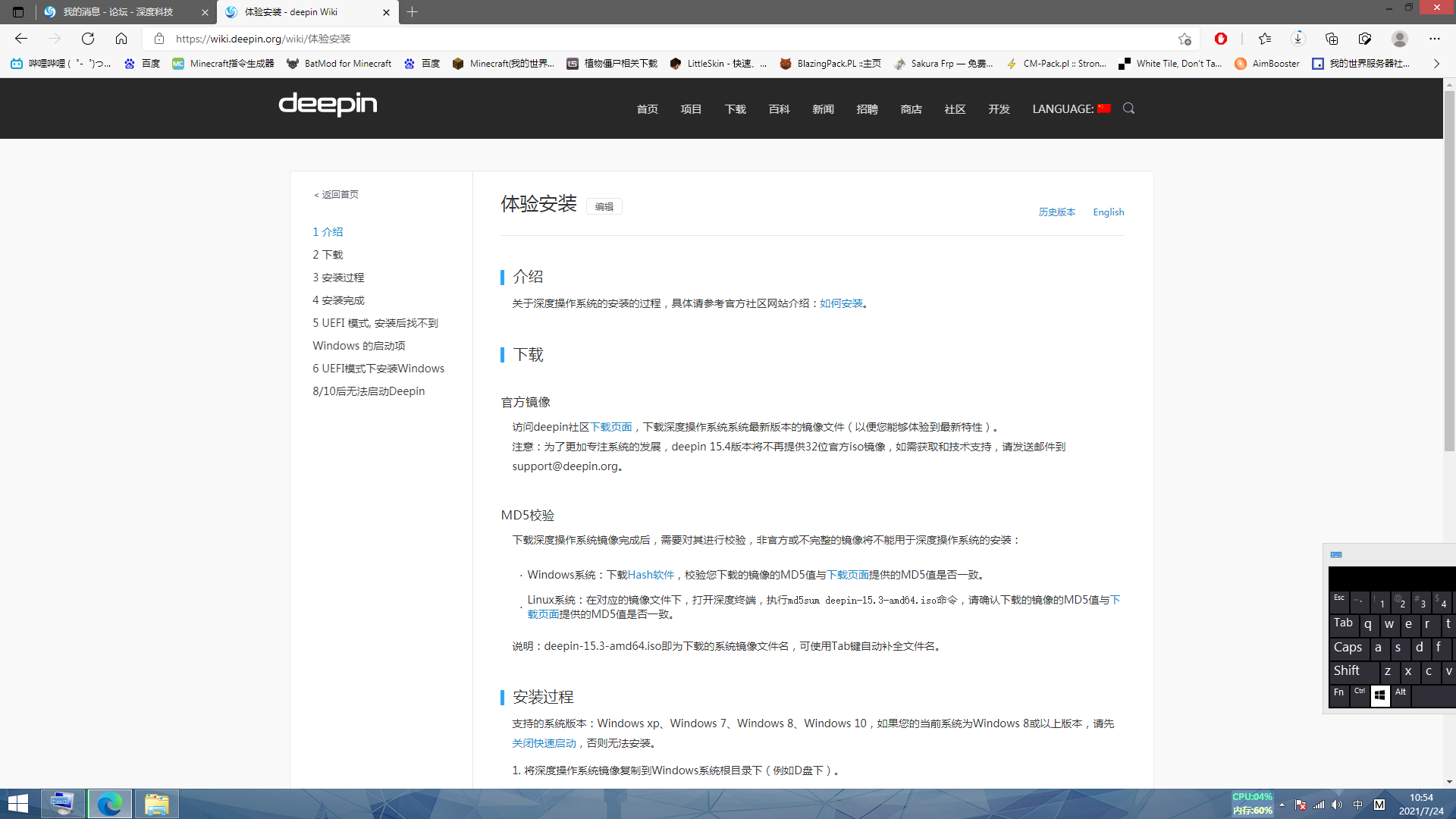Open the Favorites list icon
This screenshot has height=819, width=1456.
(x=1264, y=39)
